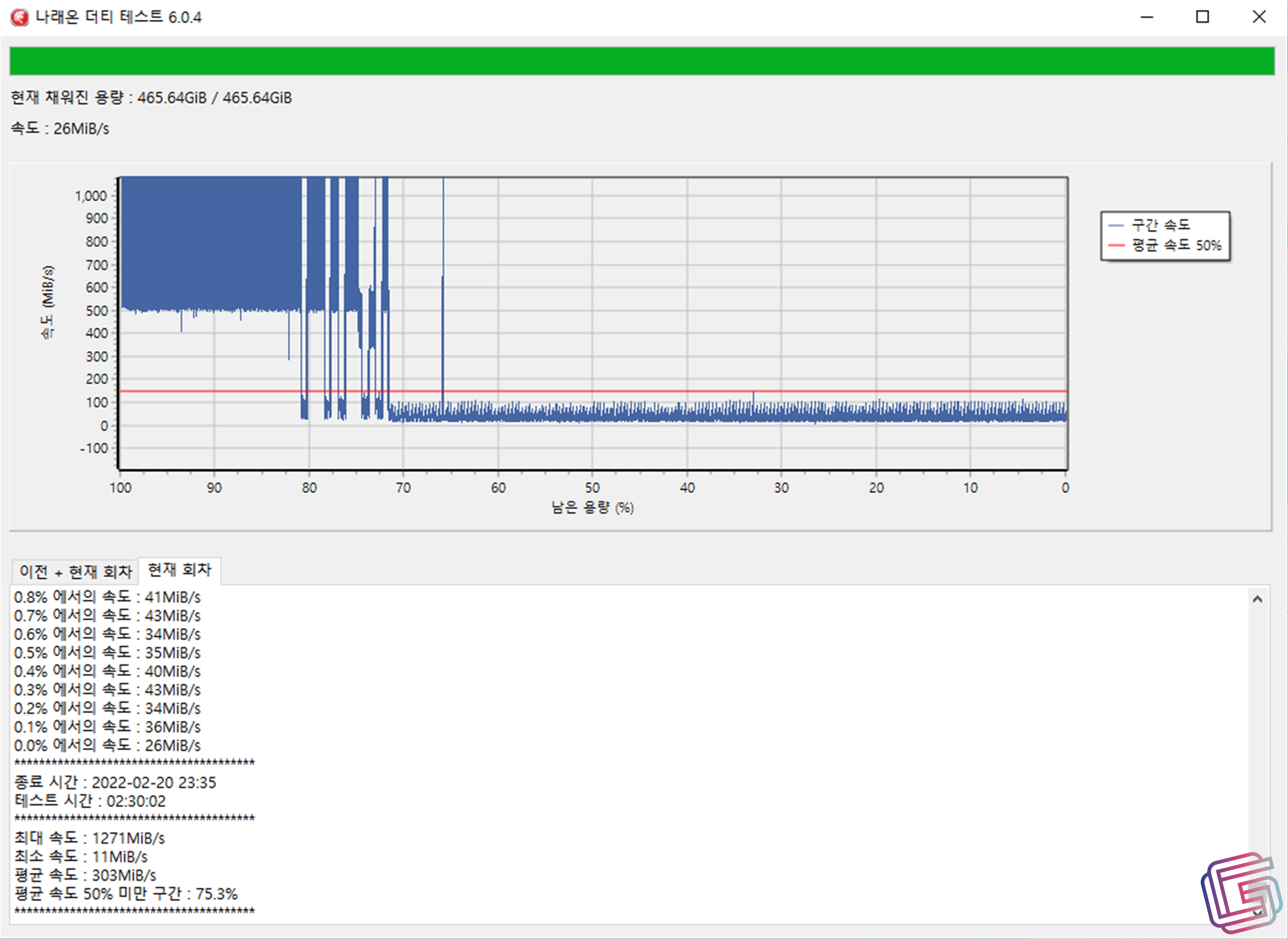Screen dimensions: 1288x939
Task: Click the 남은 용량 (%) axis title
Action: [592, 508]
